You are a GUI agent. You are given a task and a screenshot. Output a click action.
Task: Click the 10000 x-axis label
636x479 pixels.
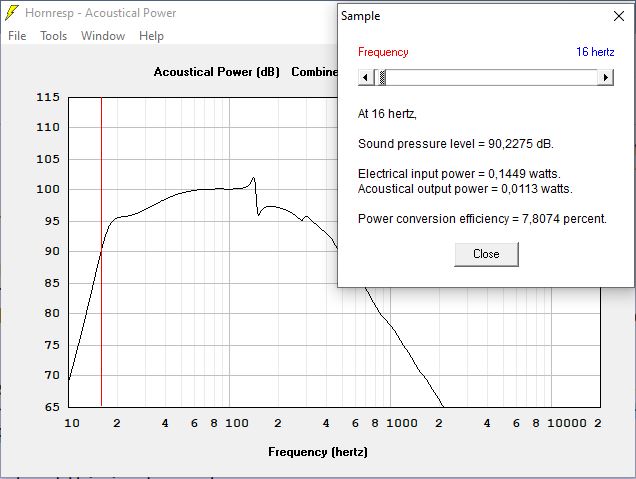567,423
